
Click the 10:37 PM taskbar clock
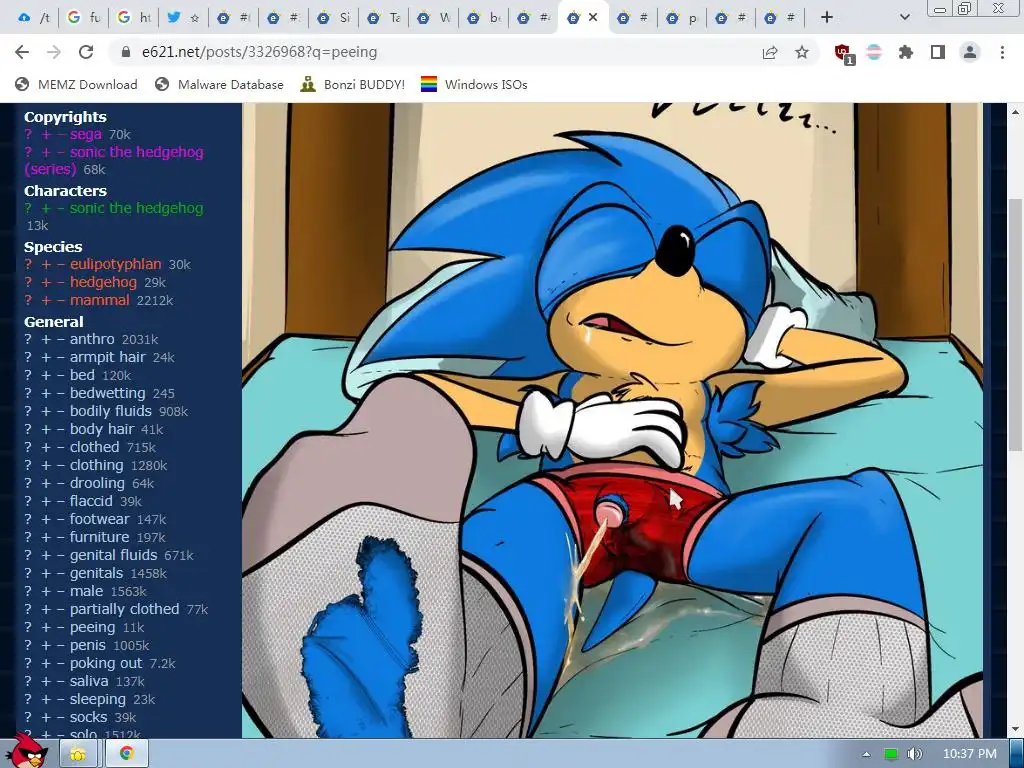coord(969,754)
